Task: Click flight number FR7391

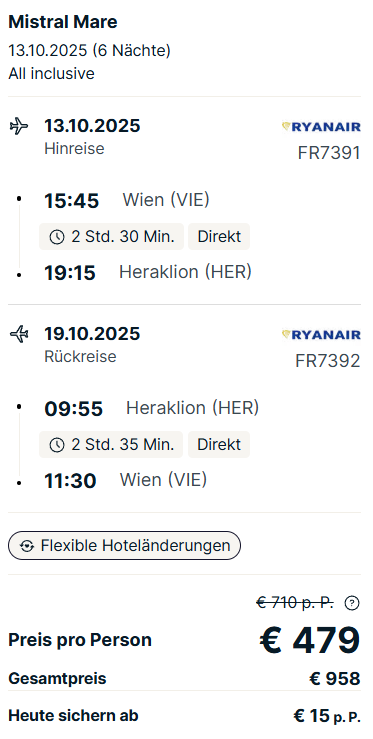Action: coord(329,153)
